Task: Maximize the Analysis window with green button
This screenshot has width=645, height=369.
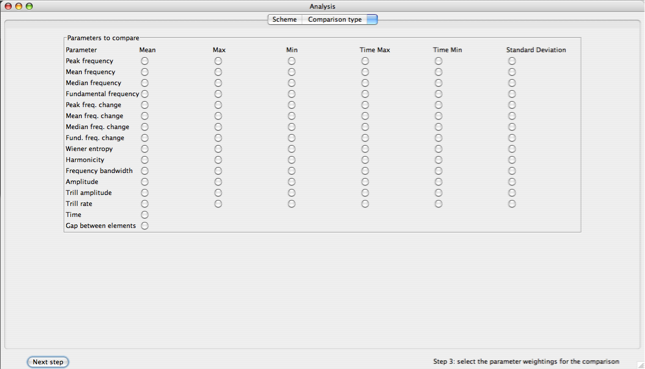Action: click(29, 6)
